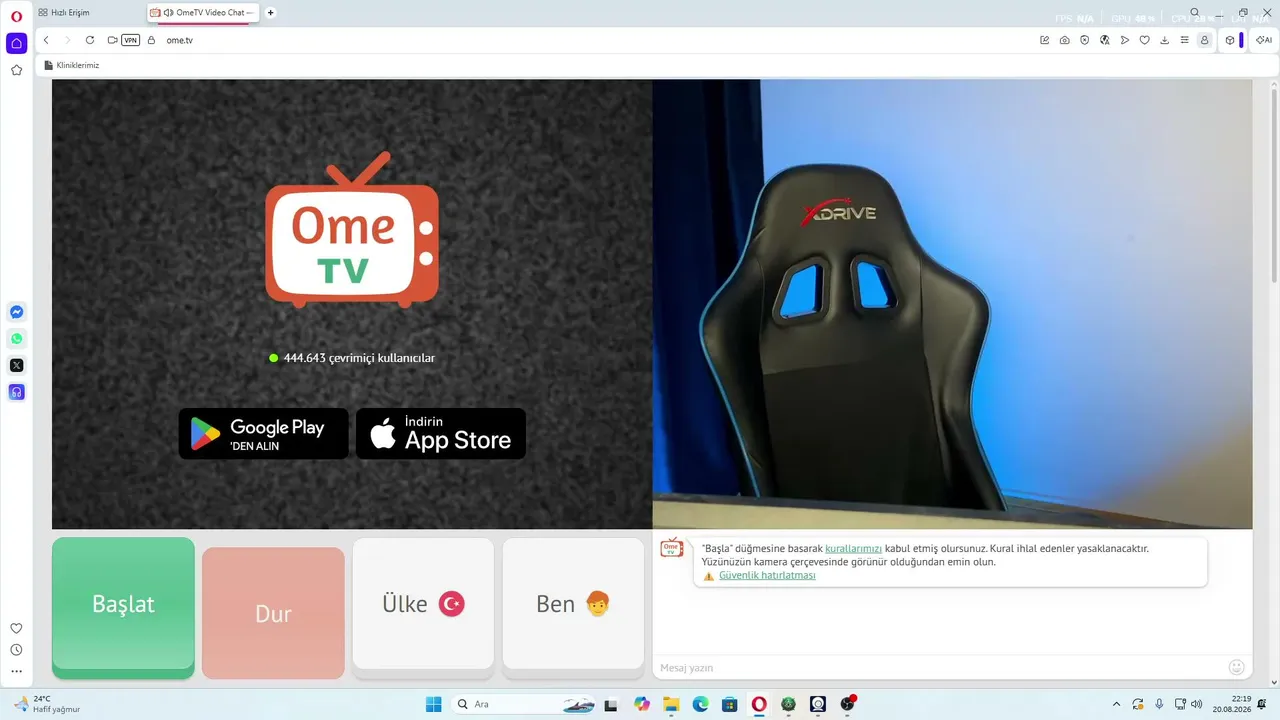Image resolution: width=1280 pixels, height=720 pixels.
Task: Open the emoji smiley picker
Action: (1236, 667)
